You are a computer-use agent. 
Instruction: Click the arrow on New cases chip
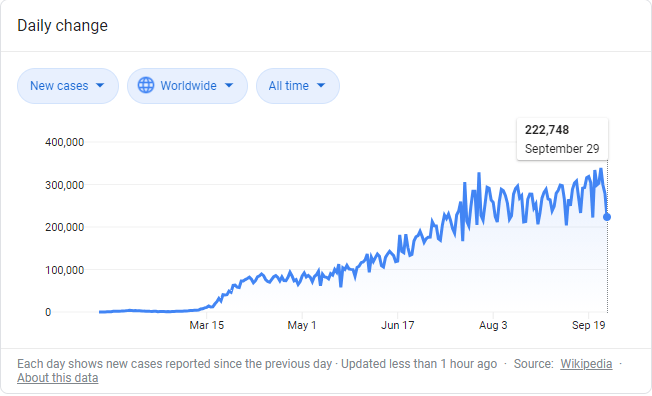100,85
